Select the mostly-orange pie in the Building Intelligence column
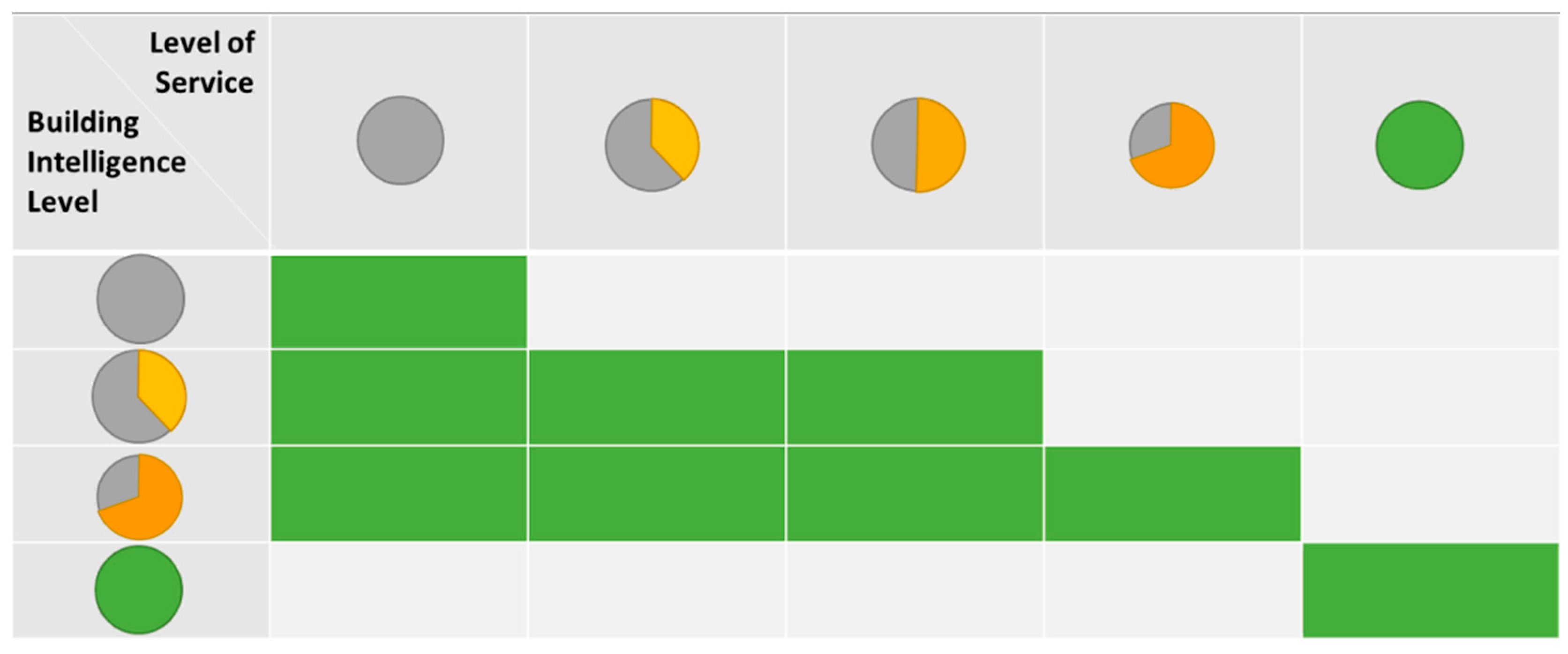1568x654 pixels. (x=139, y=497)
